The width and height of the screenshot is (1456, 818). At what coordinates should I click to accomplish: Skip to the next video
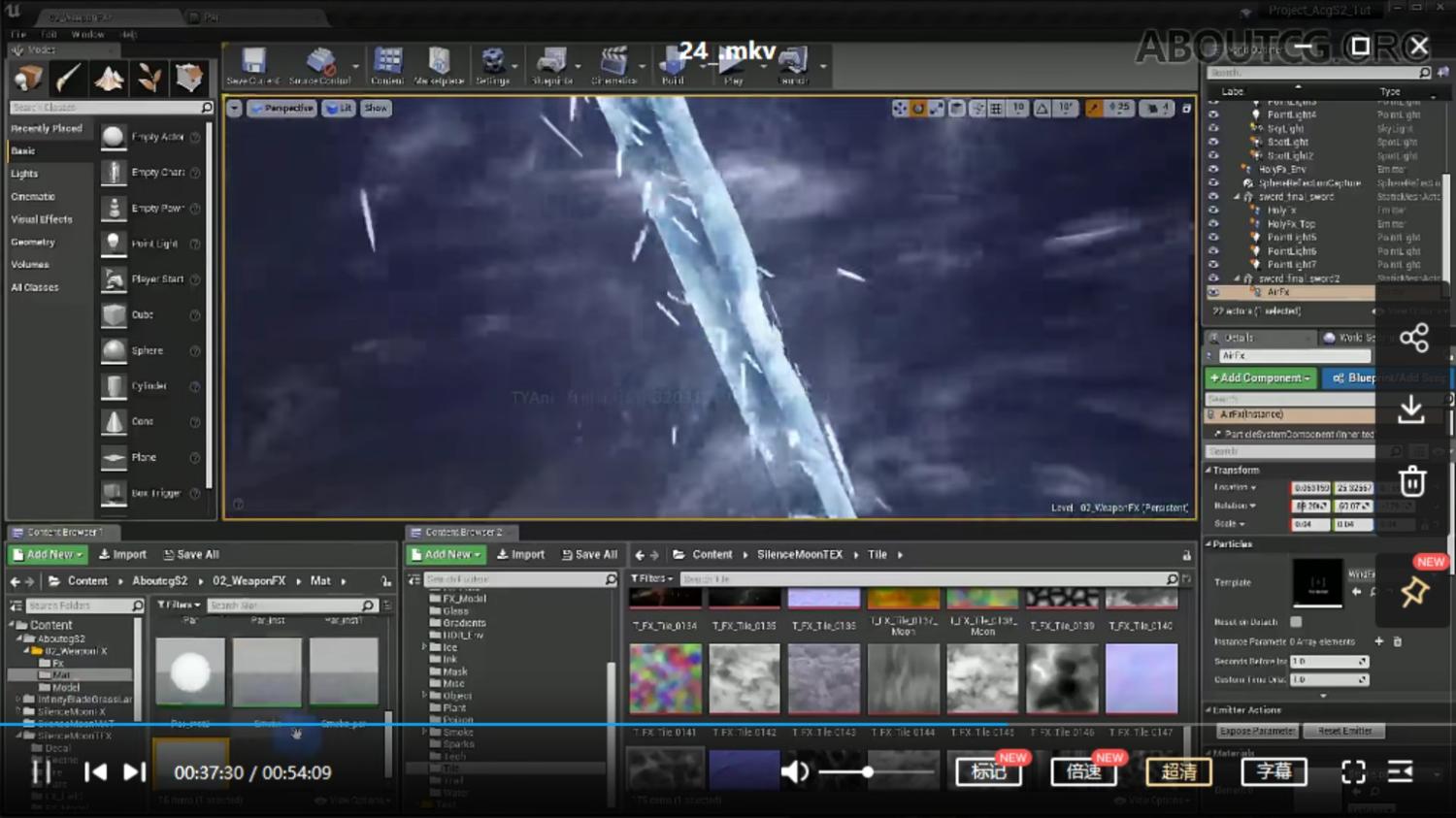134,772
